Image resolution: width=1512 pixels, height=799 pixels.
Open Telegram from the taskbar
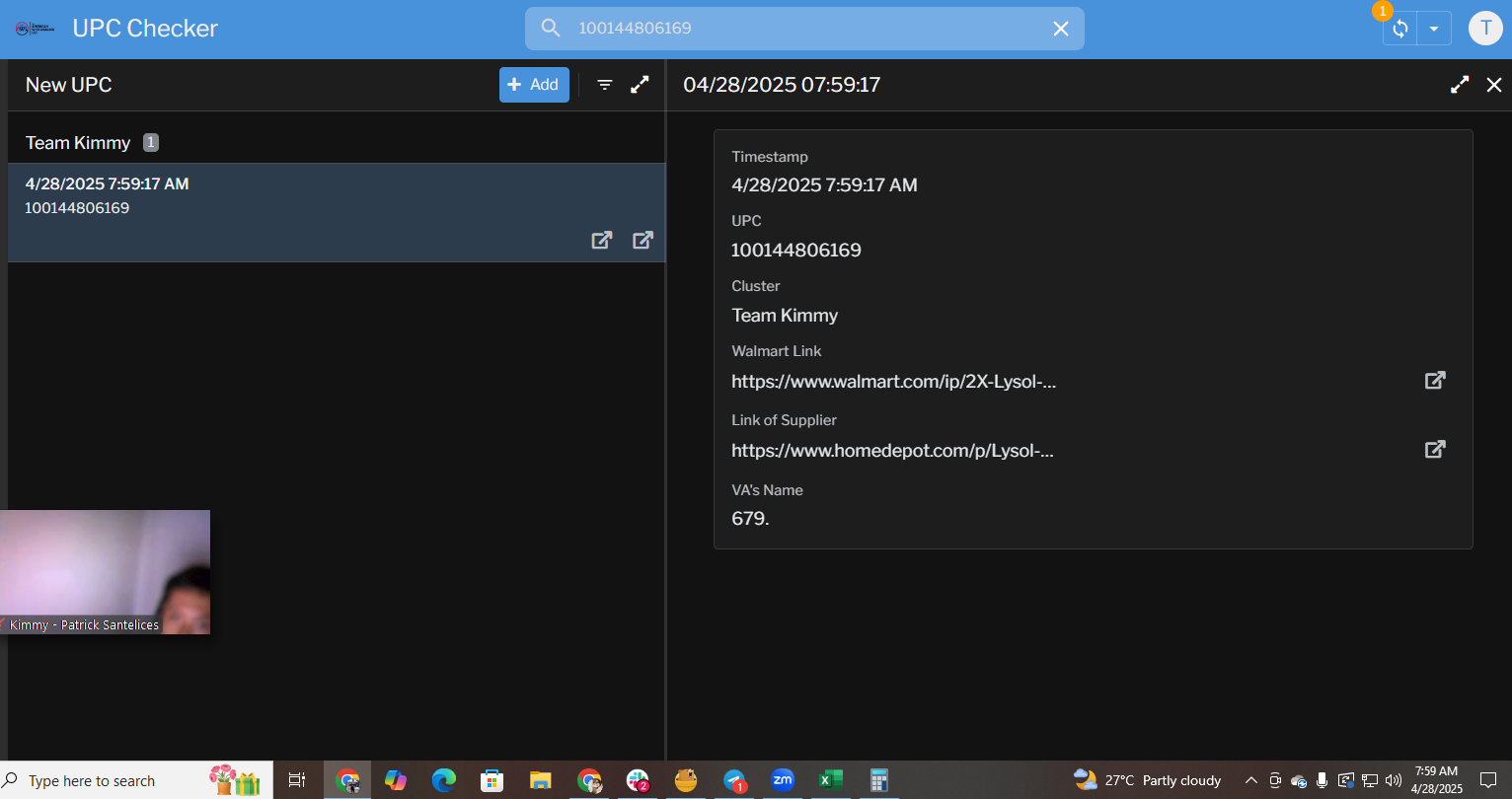click(x=734, y=780)
